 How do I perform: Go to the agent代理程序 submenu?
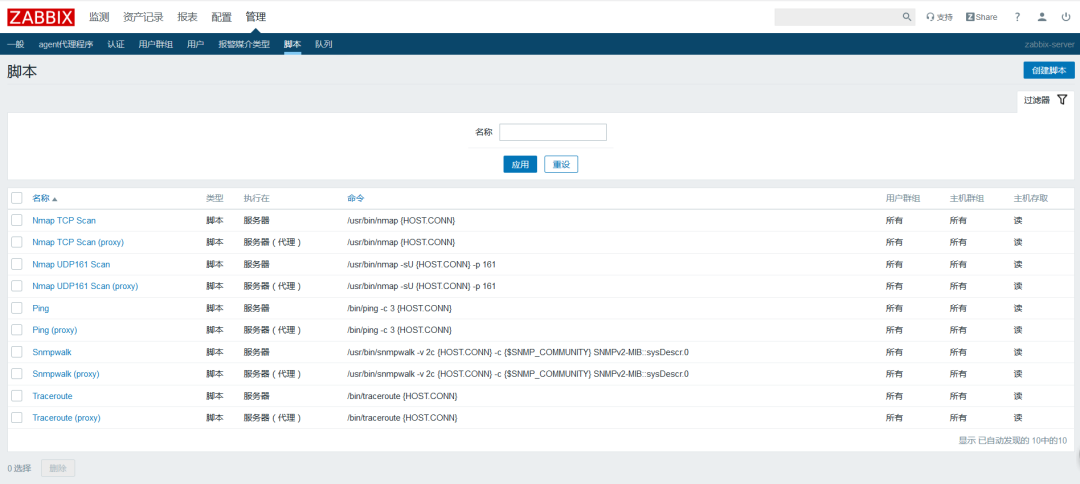65,44
